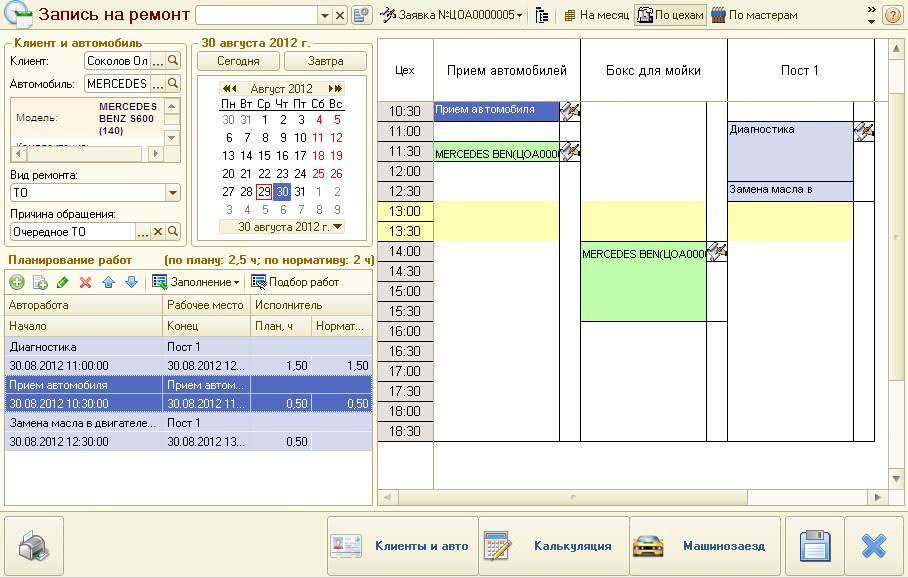Close form using the blue X button
The image size is (908, 578).
[x=874, y=546]
